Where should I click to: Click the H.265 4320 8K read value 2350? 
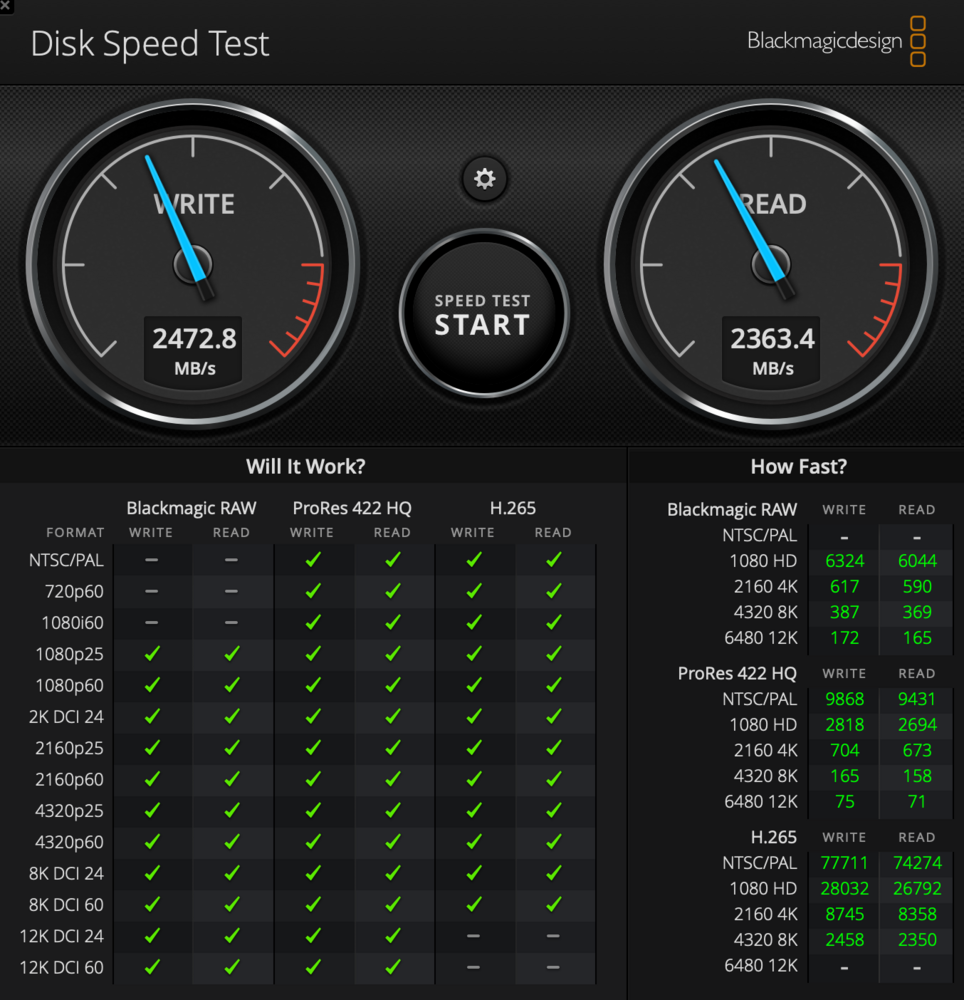tap(916, 940)
